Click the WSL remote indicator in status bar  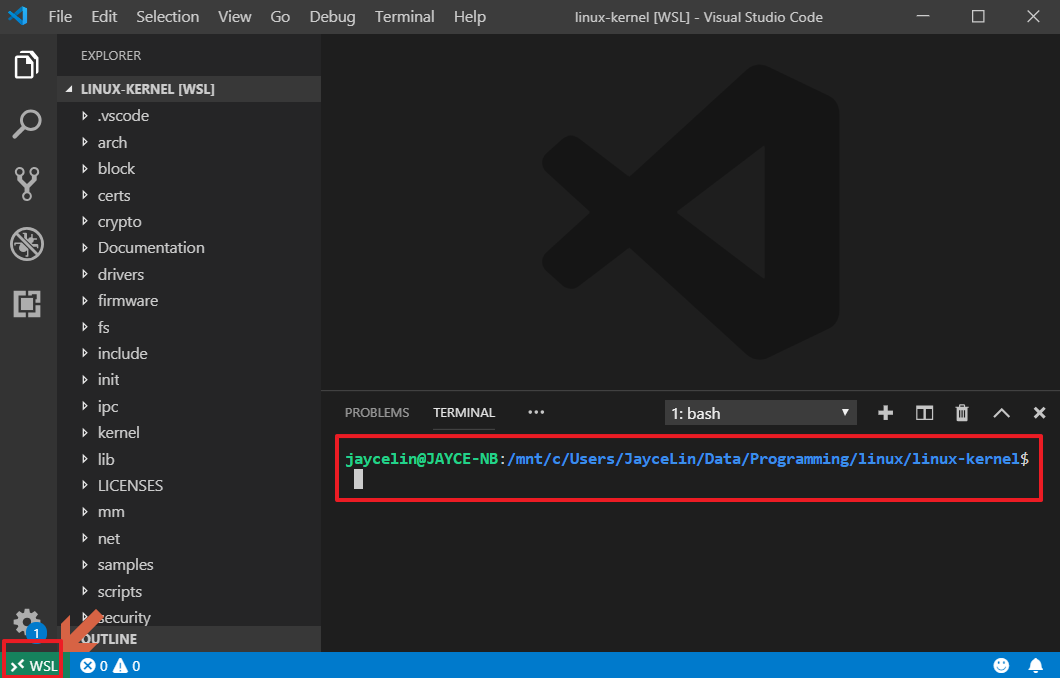point(32,666)
